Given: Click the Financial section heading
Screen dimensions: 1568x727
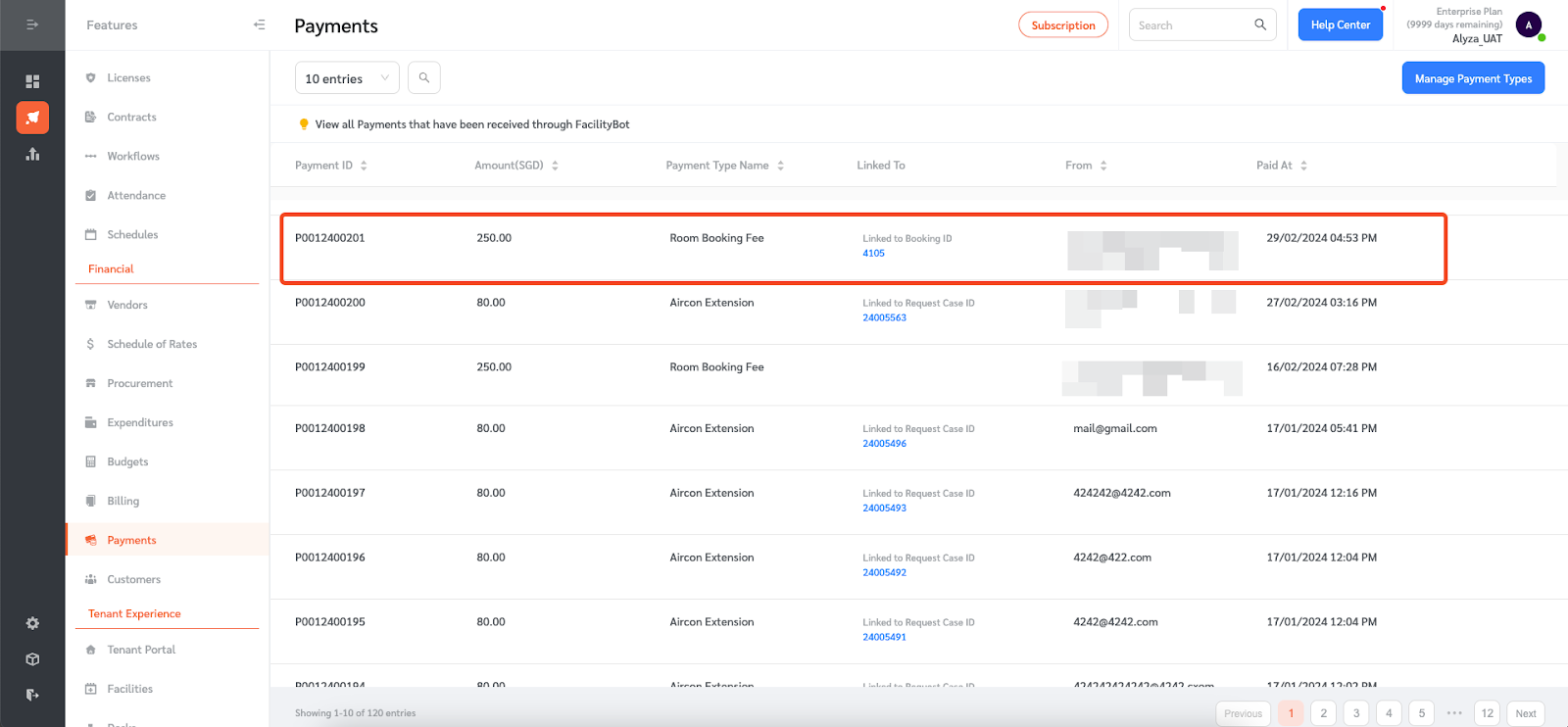Looking at the screenshot, I should (x=111, y=268).
